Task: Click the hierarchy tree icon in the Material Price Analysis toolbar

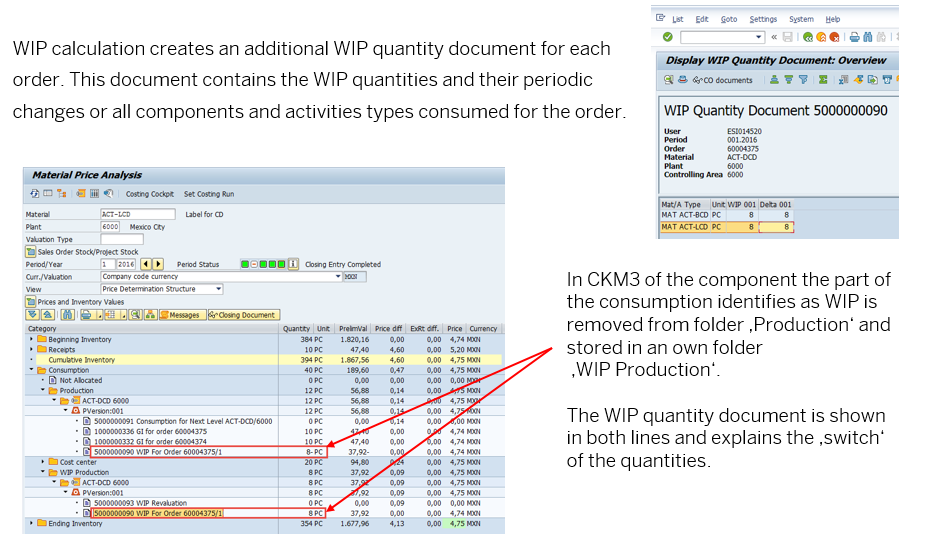Action: [62, 194]
